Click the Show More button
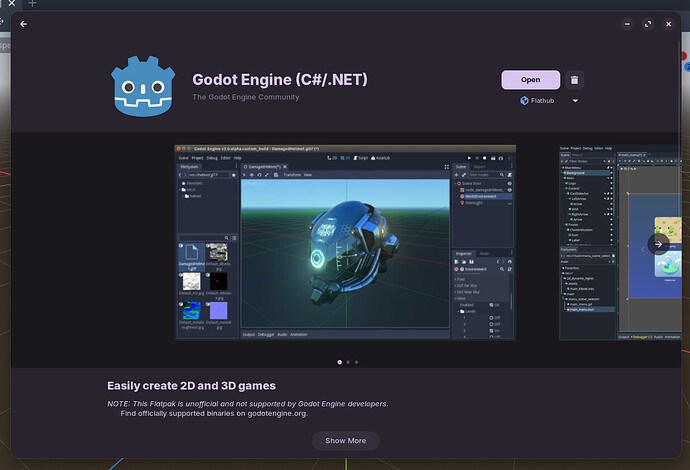The image size is (690, 470). (x=345, y=441)
